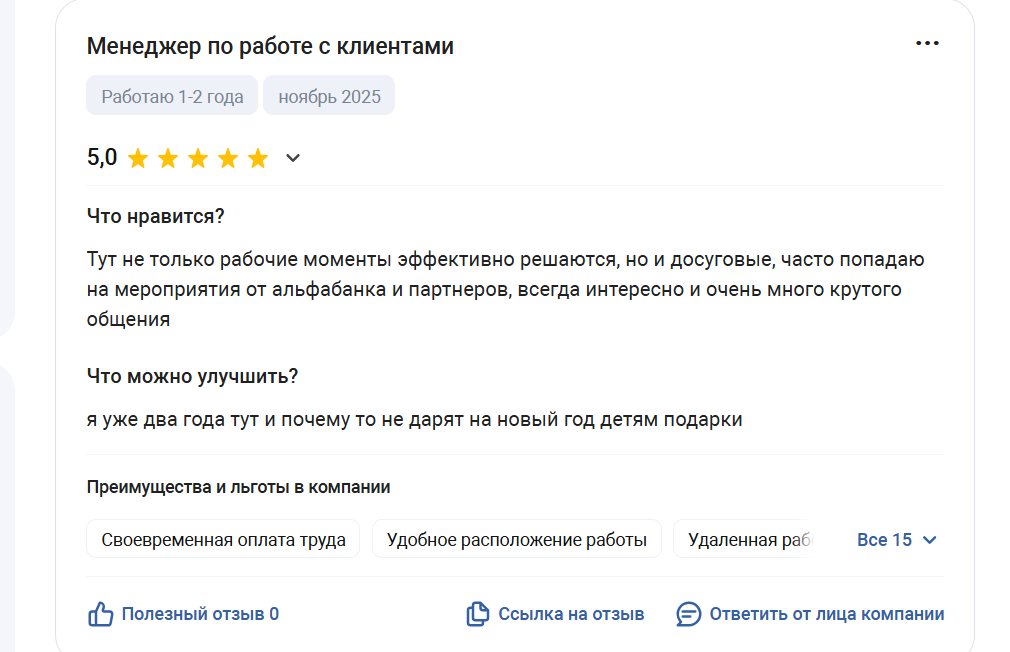Click the speech bubble reply icon

coord(689,614)
